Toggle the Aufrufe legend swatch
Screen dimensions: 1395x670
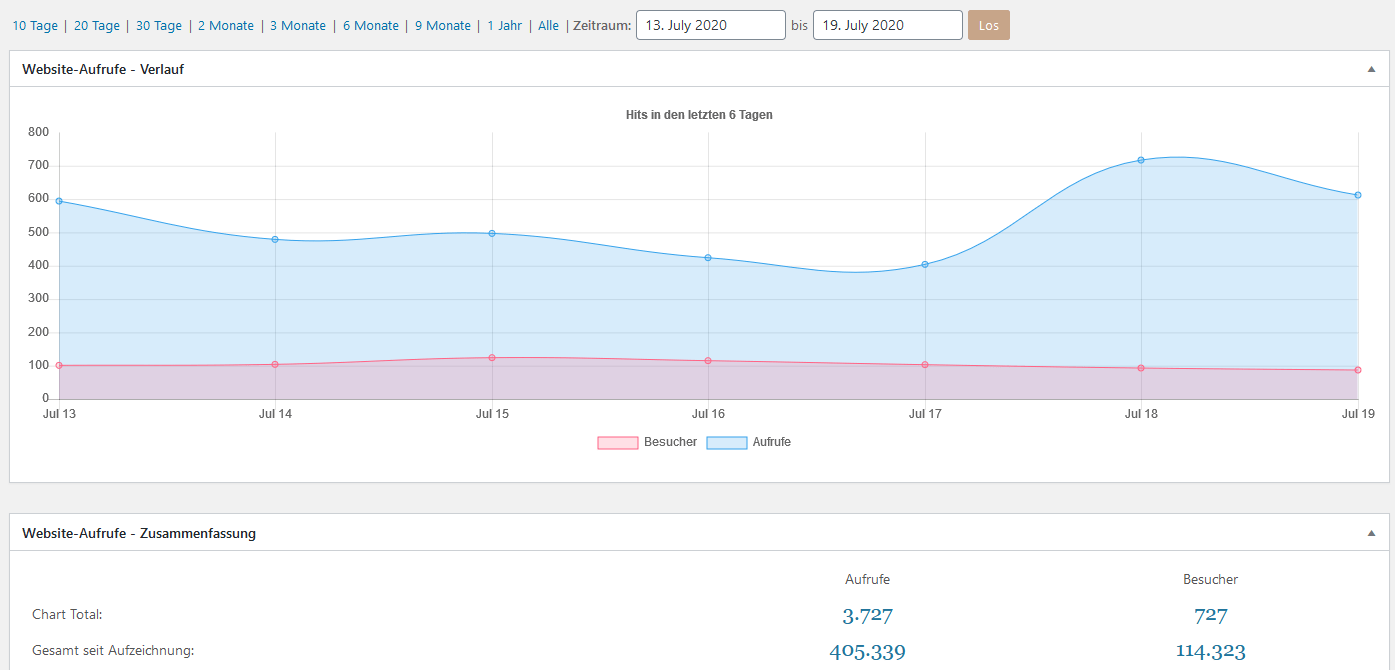(x=727, y=443)
